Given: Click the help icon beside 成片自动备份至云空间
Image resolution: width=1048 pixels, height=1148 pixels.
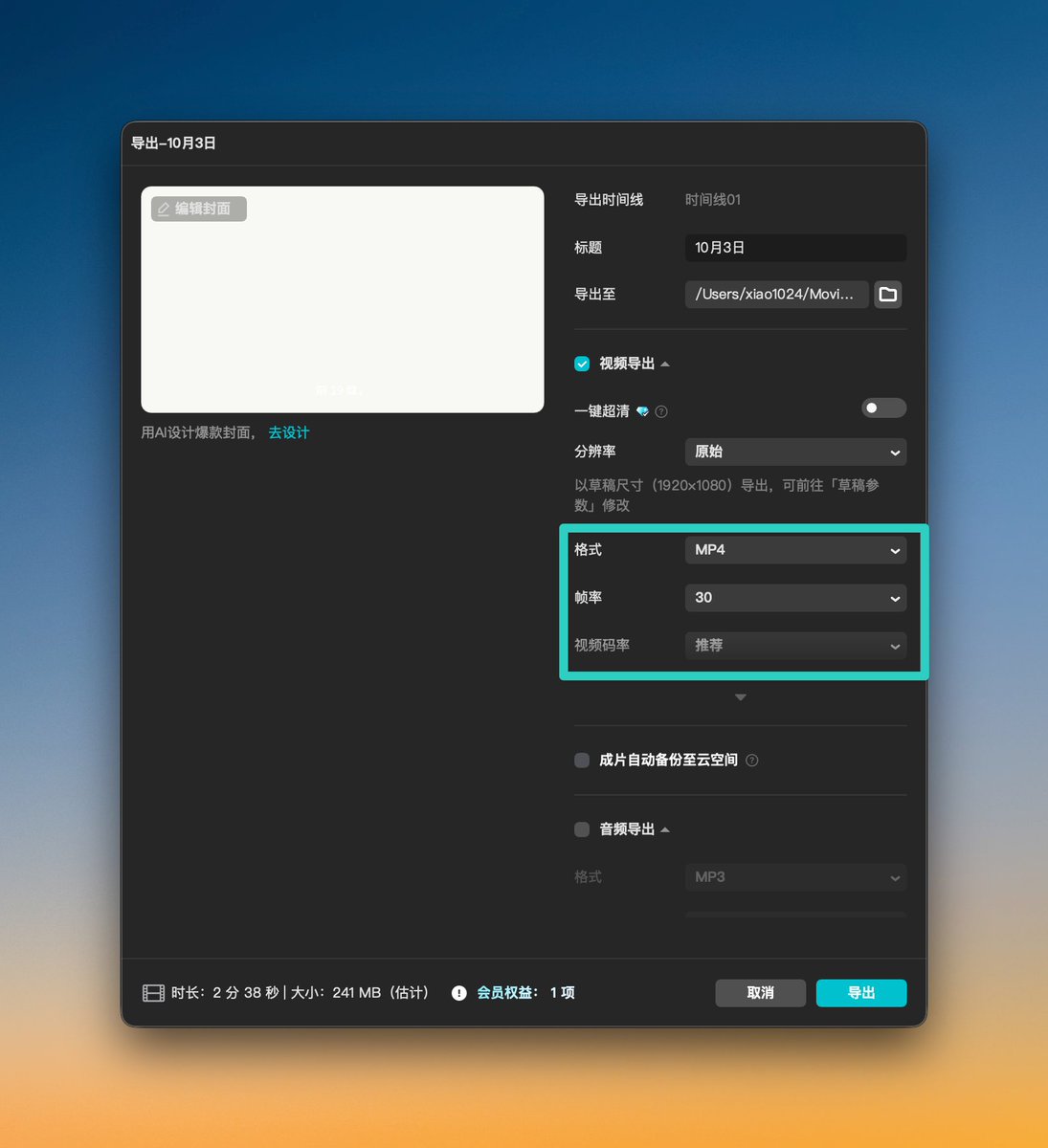Looking at the screenshot, I should pos(752,761).
